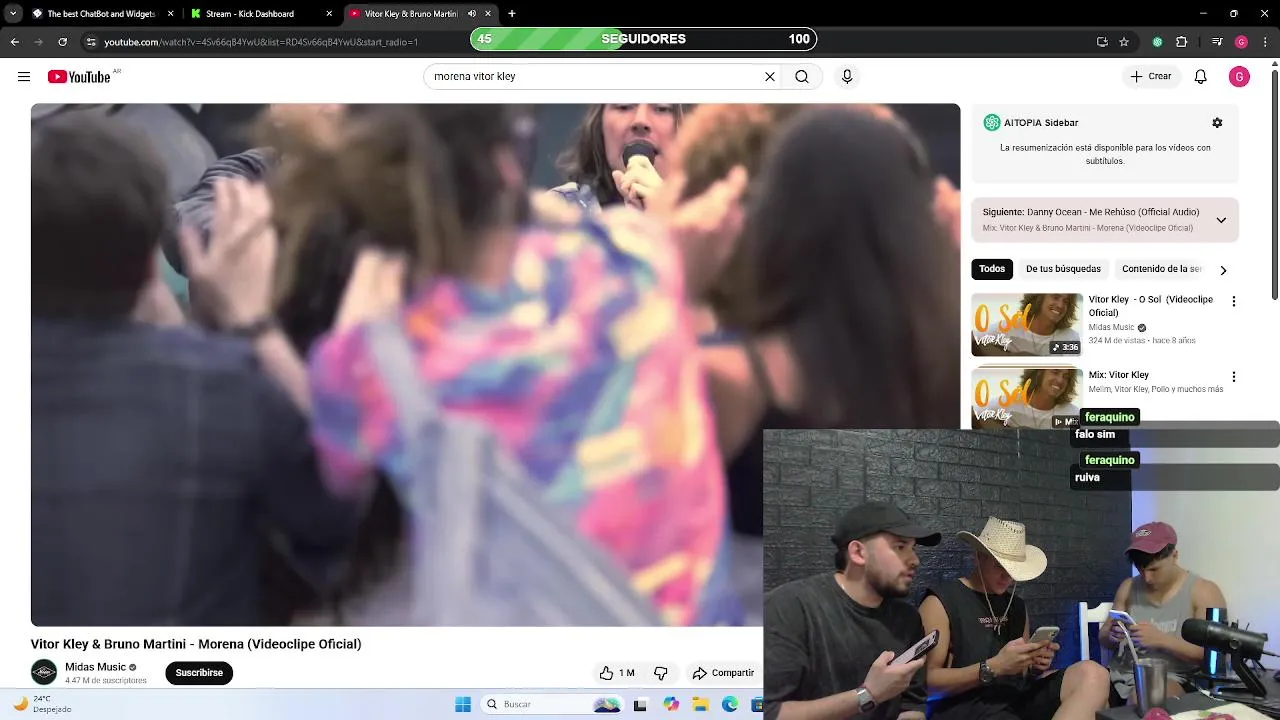Viewport: 1280px width, 720px height.
Task: View site information icon in address bar
Action: (x=91, y=42)
